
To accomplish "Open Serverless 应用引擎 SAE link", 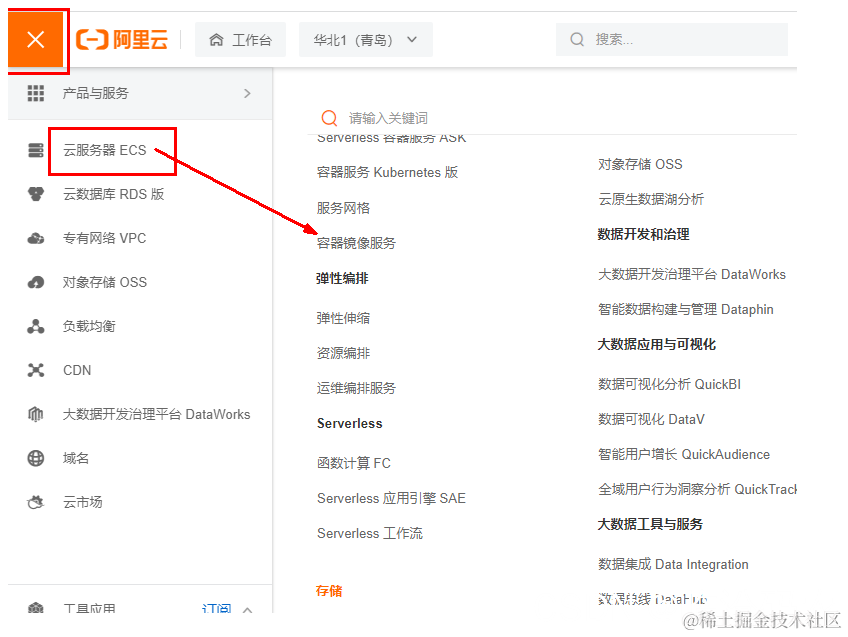I will [x=391, y=499].
